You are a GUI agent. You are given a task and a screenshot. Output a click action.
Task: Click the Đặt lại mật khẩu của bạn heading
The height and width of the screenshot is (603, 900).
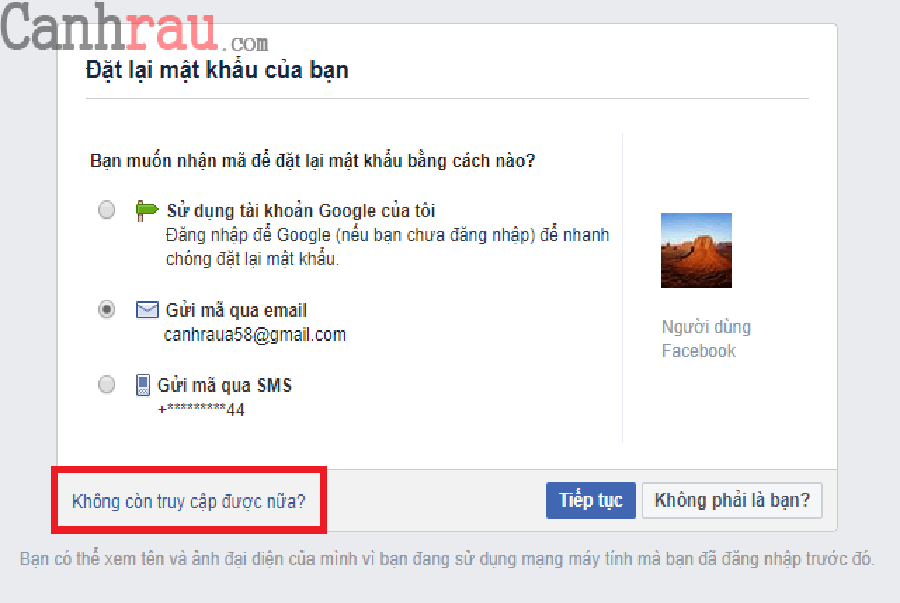pos(217,71)
